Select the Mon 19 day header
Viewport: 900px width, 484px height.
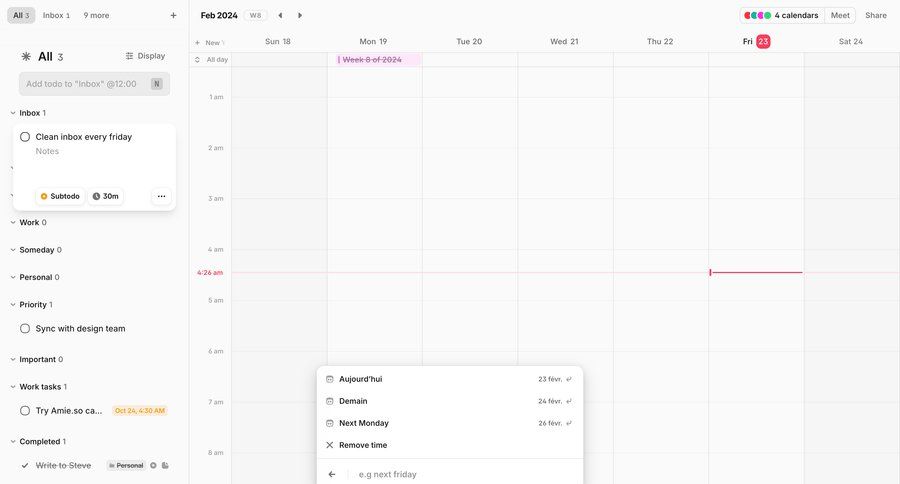(373, 41)
